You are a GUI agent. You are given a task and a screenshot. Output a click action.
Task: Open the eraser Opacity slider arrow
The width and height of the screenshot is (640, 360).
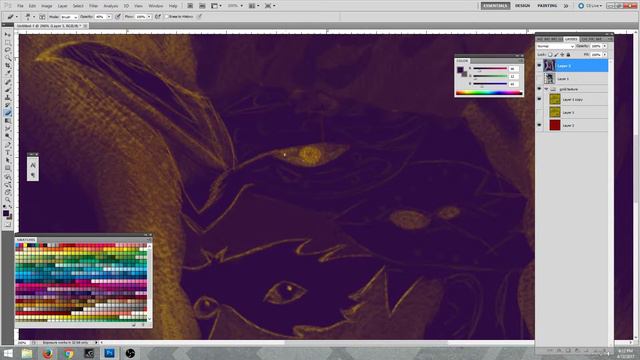109,17
